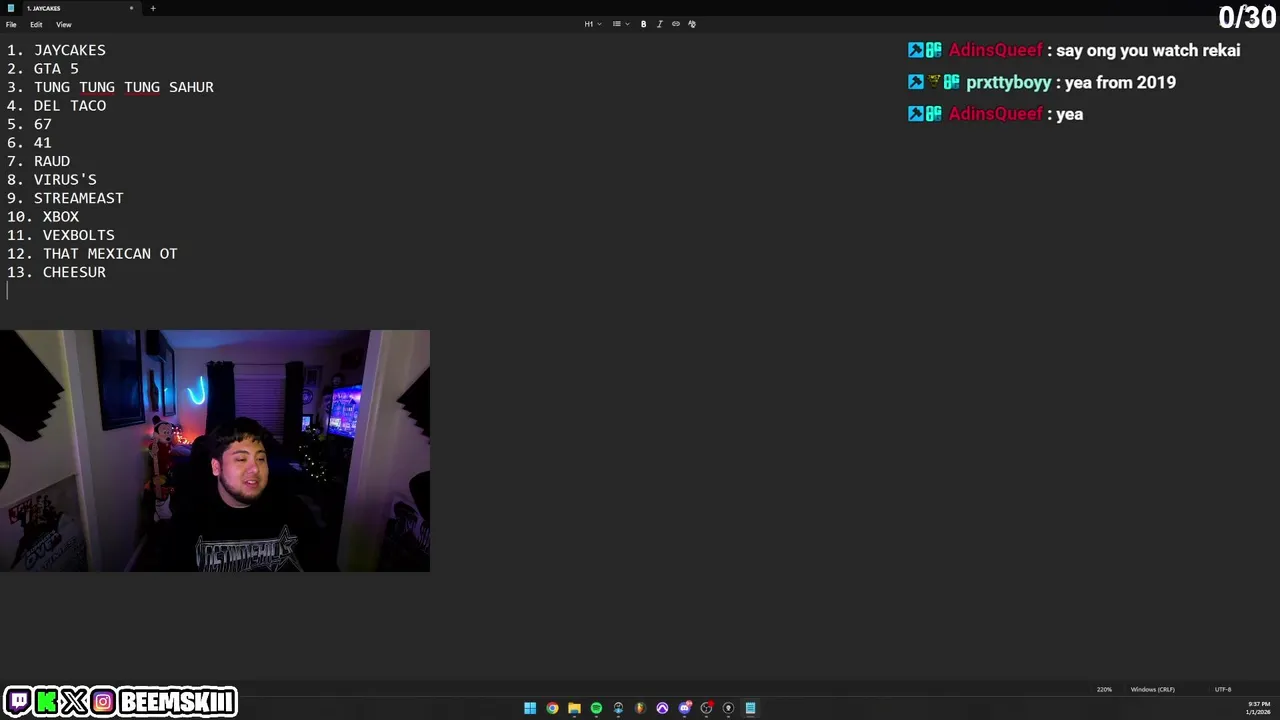Screen dimensions: 1280x720
Task: Expand the H1 heading dropdown
Action: point(592,24)
